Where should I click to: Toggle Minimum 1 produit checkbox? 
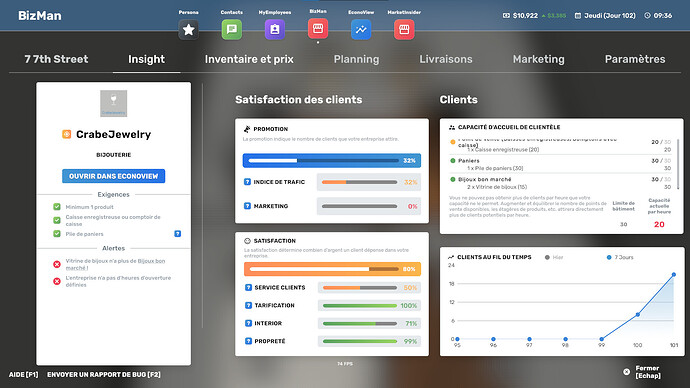(x=57, y=207)
